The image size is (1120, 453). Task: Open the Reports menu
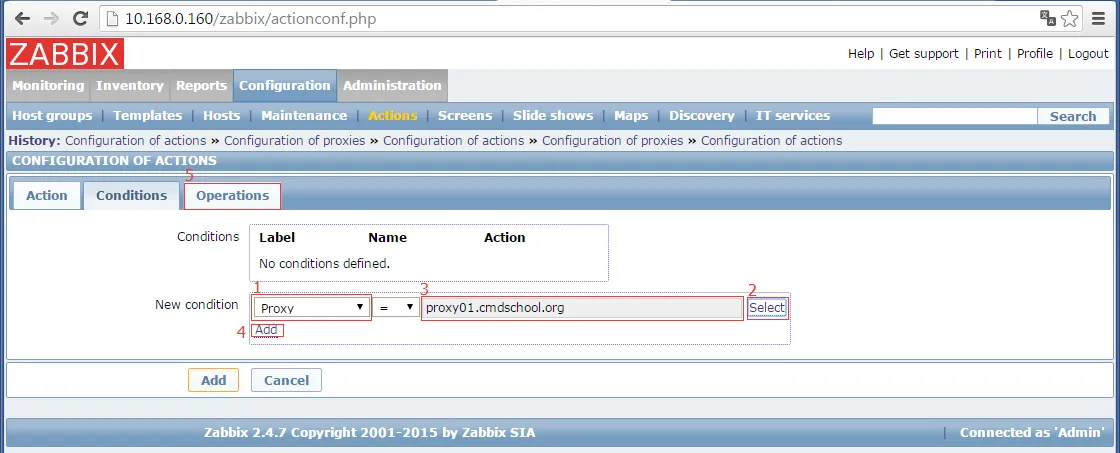point(201,85)
